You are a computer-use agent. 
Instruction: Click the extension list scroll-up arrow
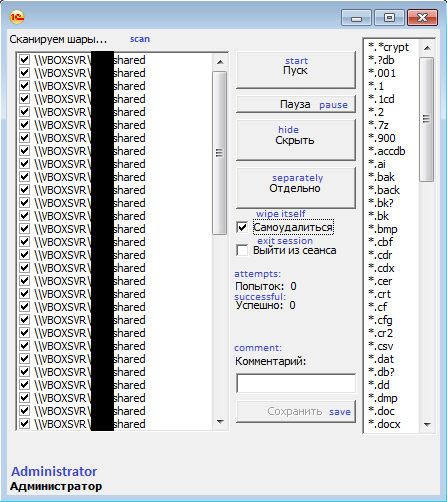427,48
